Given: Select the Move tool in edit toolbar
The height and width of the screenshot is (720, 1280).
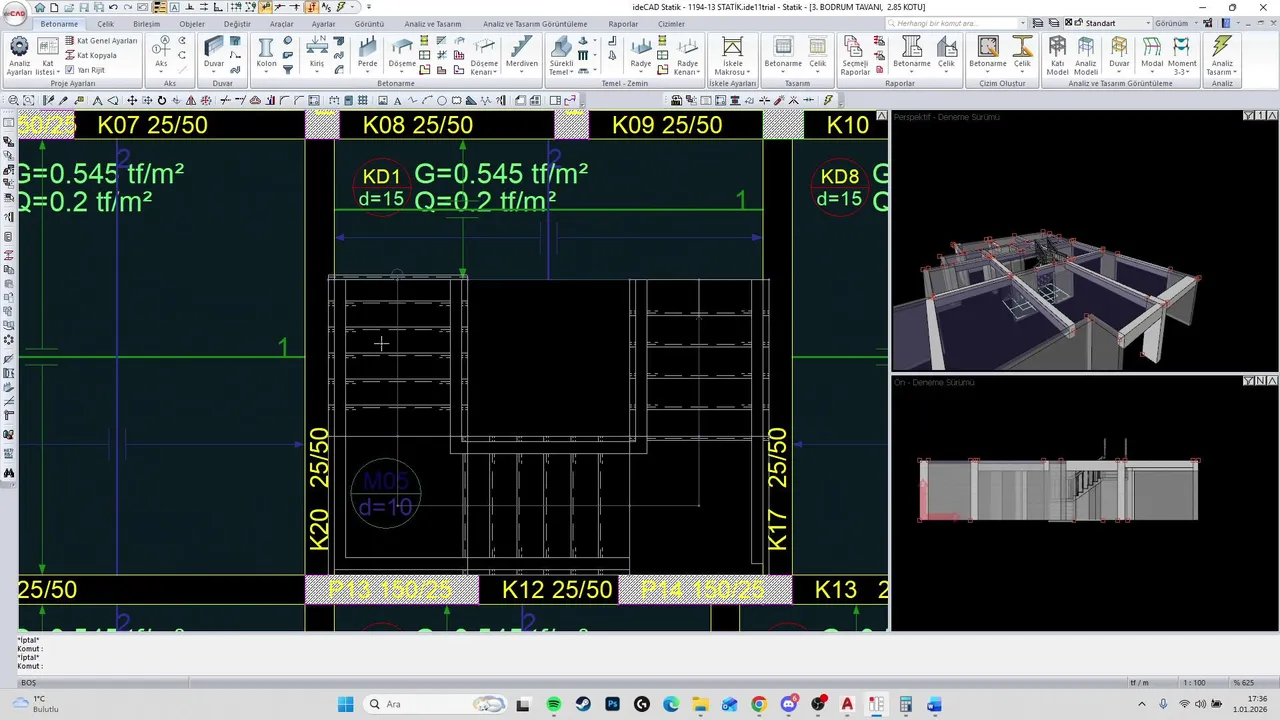Looking at the screenshot, I should pyautogui.click(x=132, y=101).
